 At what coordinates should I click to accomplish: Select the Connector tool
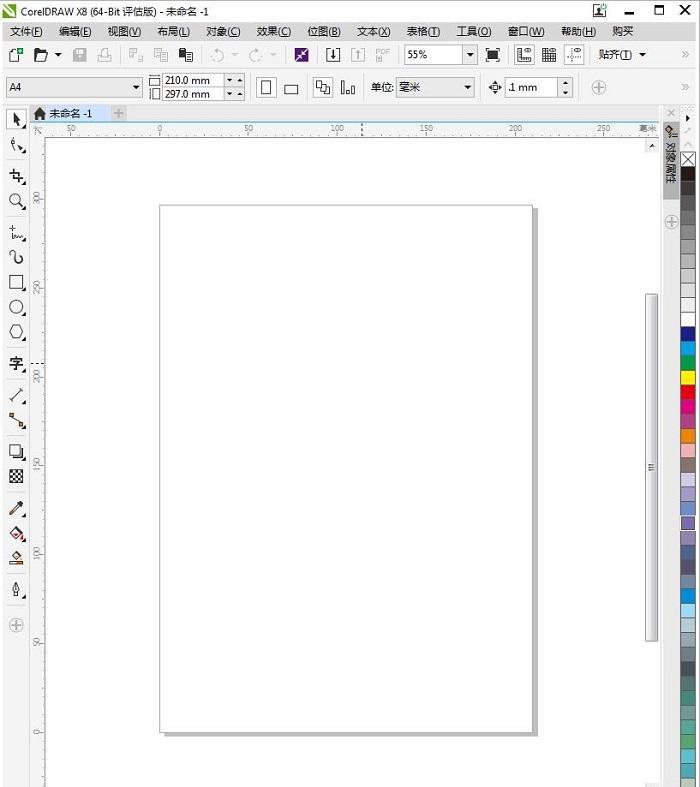coord(17,421)
